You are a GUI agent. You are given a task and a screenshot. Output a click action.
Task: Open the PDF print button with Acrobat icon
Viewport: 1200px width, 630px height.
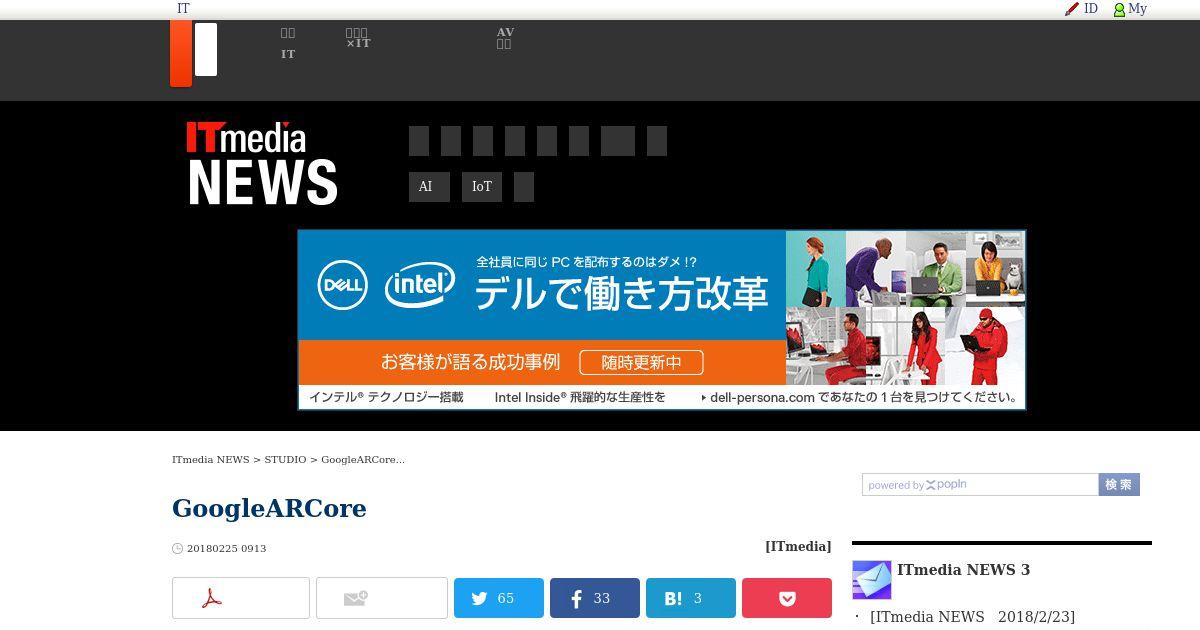coord(241,598)
